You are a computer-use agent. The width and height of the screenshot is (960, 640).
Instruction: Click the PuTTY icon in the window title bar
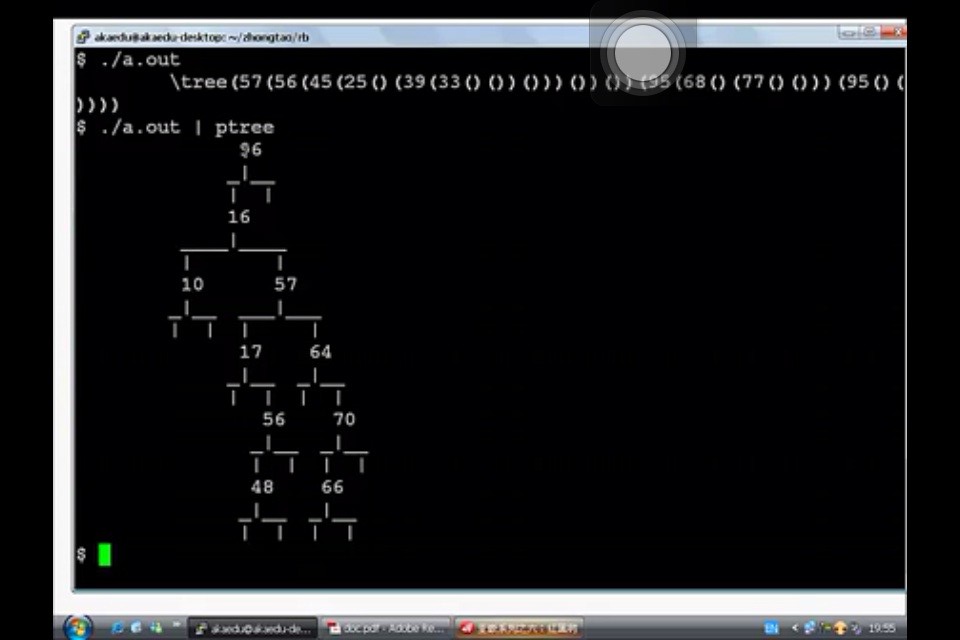click(x=83, y=37)
